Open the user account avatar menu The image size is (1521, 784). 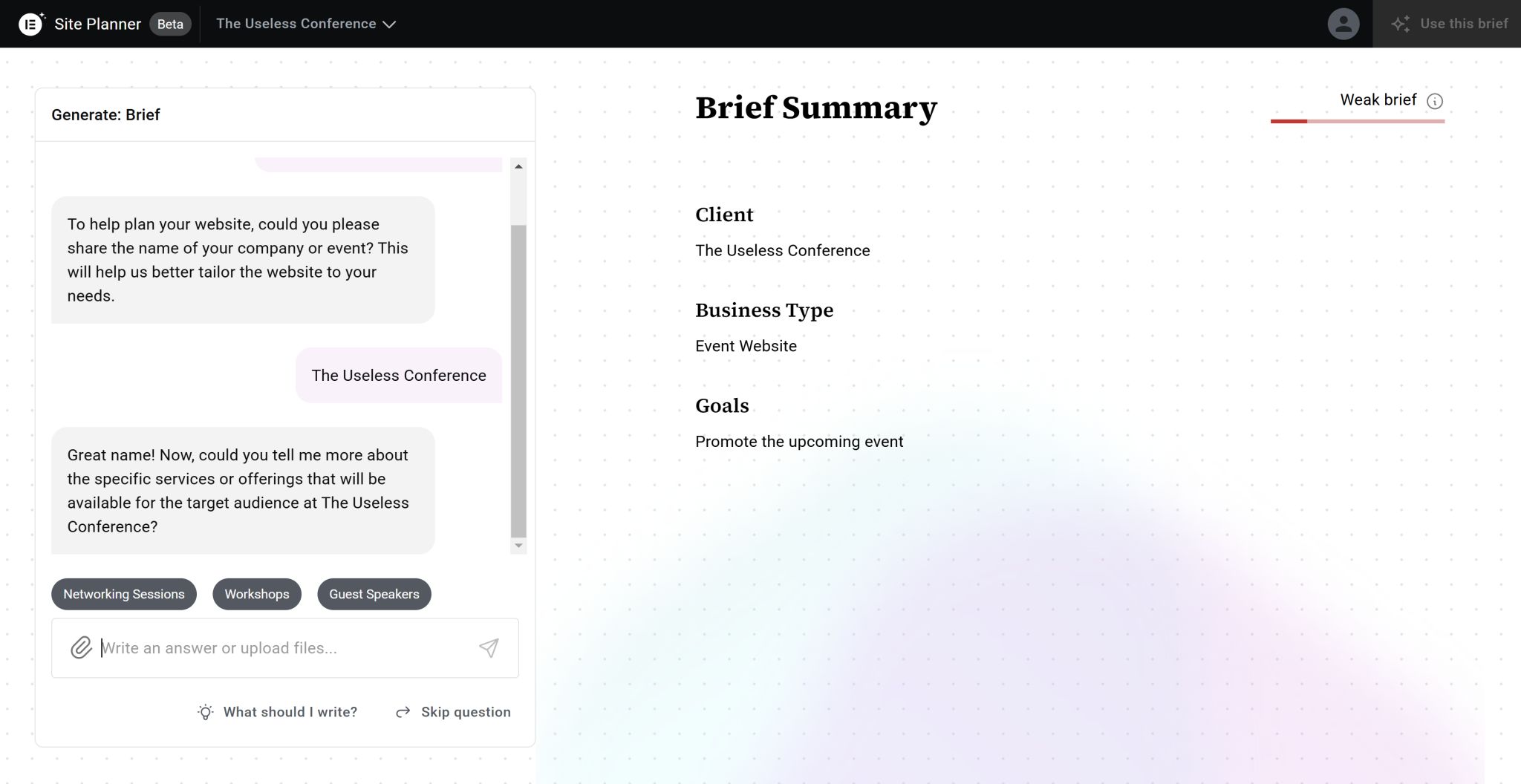[x=1344, y=24]
